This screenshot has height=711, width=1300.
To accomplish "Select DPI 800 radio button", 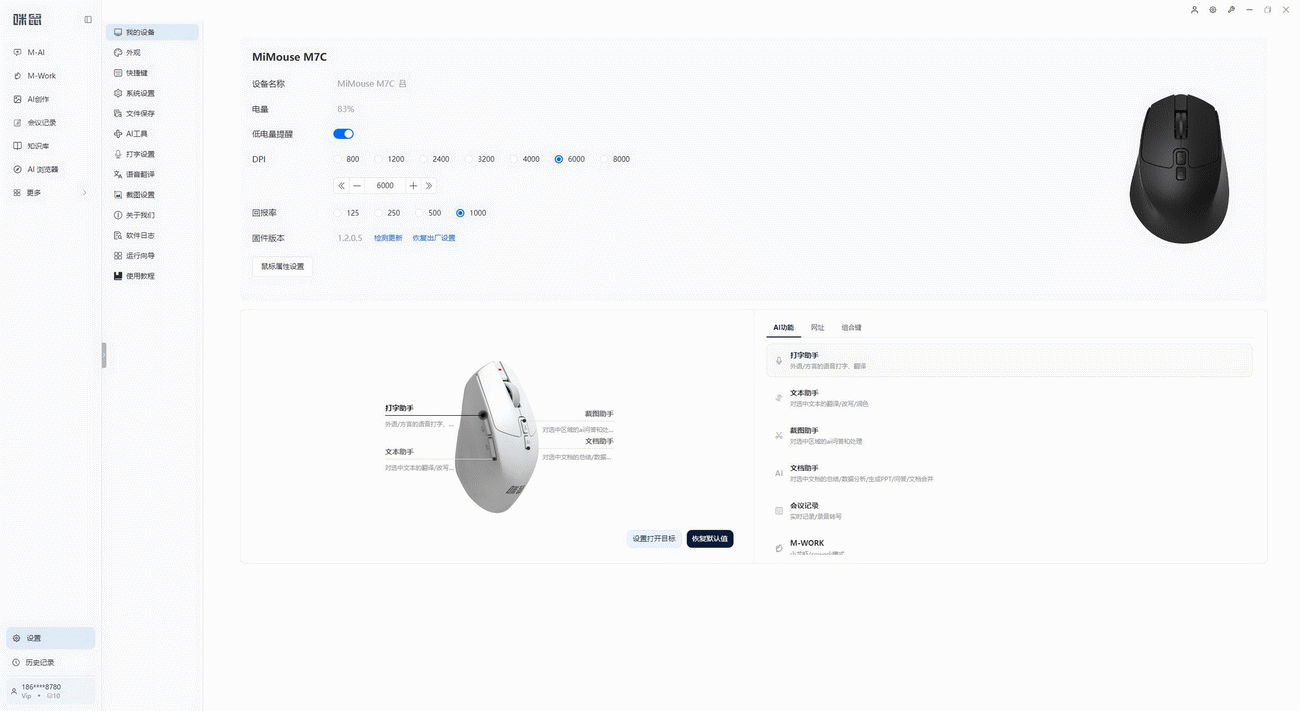I will point(338,159).
